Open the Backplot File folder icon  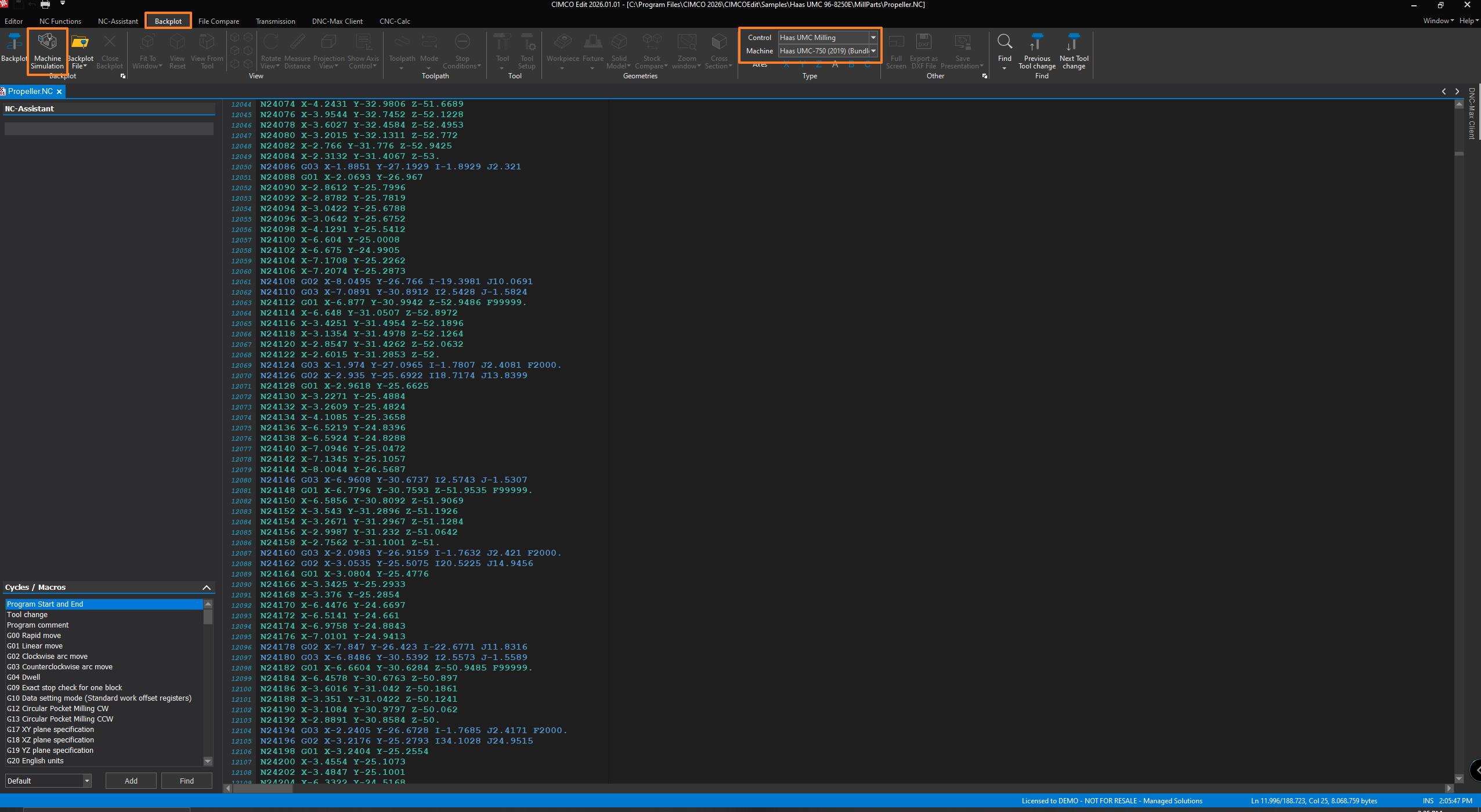coord(80,43)
